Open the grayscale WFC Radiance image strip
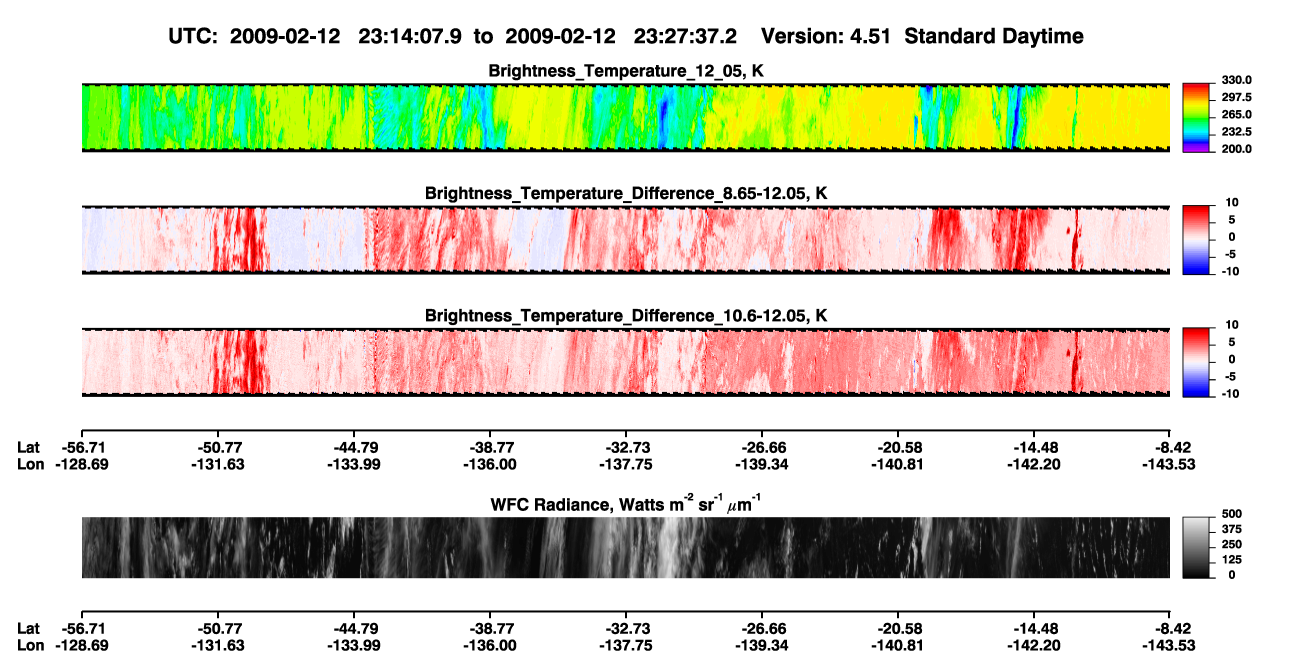Screen dimensions: 1300x667 coord(626,548)
